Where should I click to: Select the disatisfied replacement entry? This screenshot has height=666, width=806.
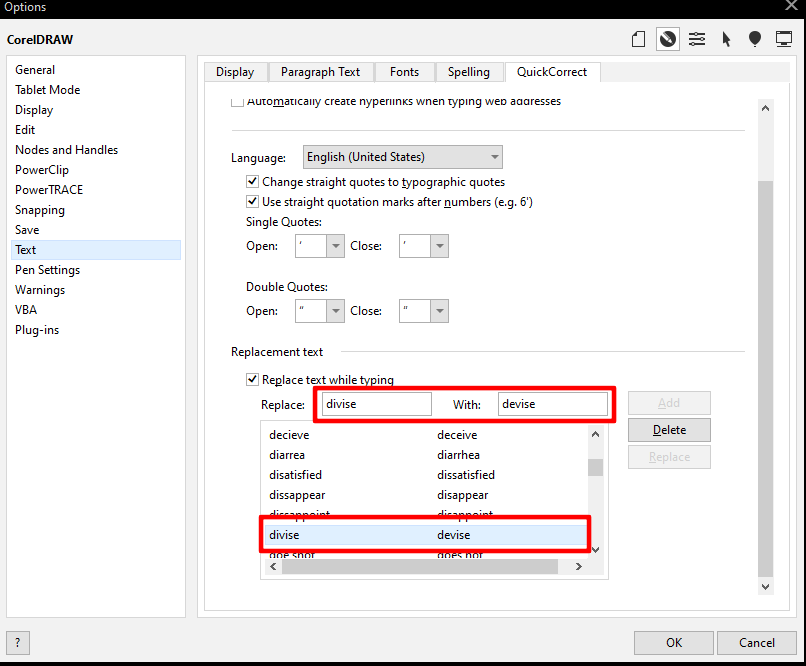(x=425, y=475)
